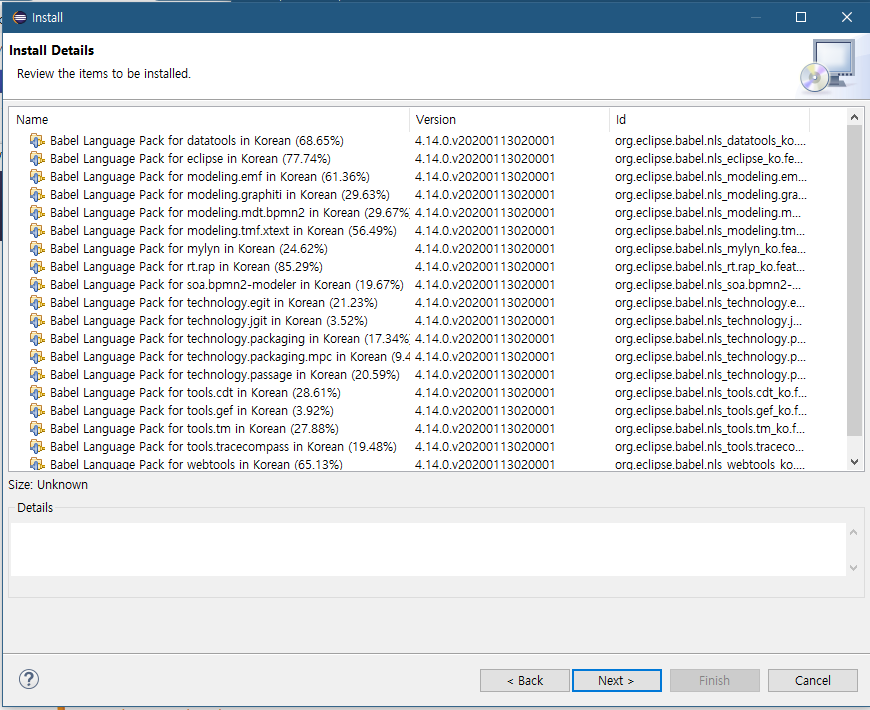Viewport: 870px width, 710px height.
Task: Click the mylyn language pack feature icon
Action: [37, 249]
